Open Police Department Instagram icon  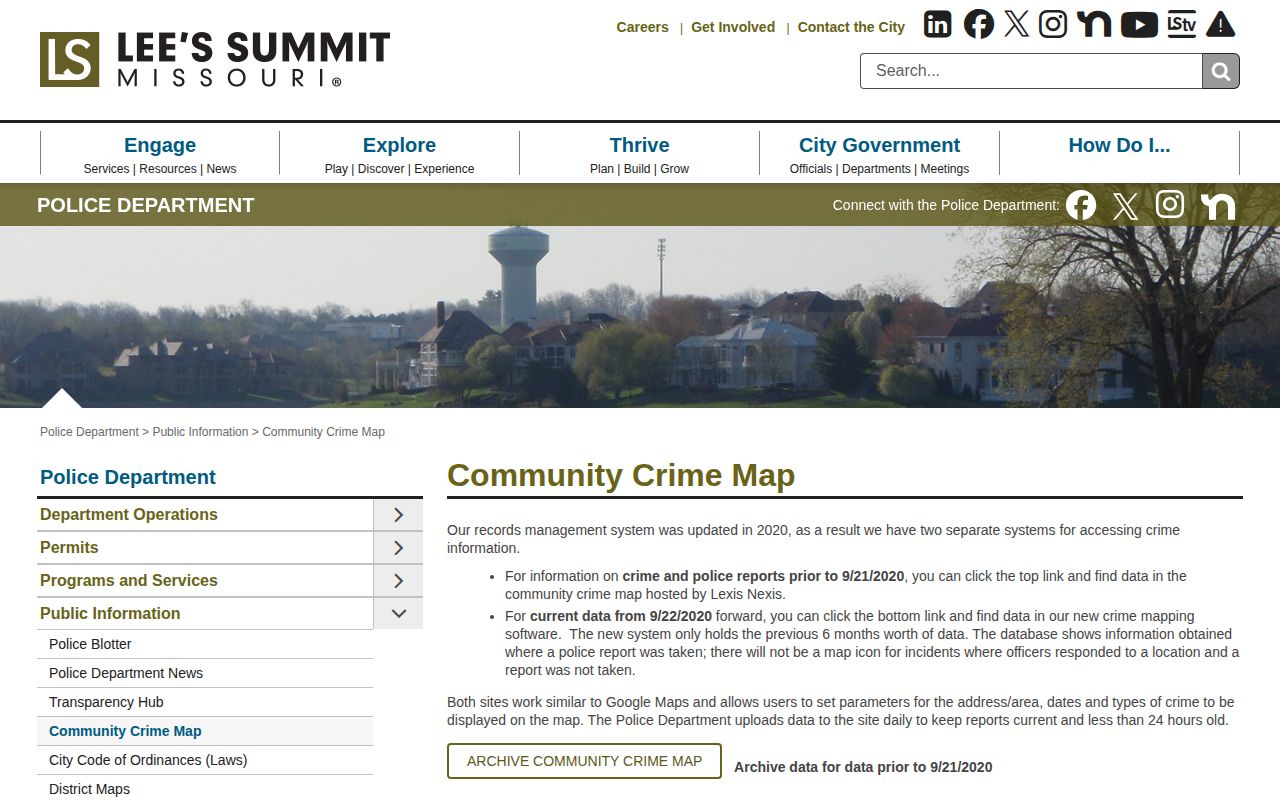[1170, 205]
